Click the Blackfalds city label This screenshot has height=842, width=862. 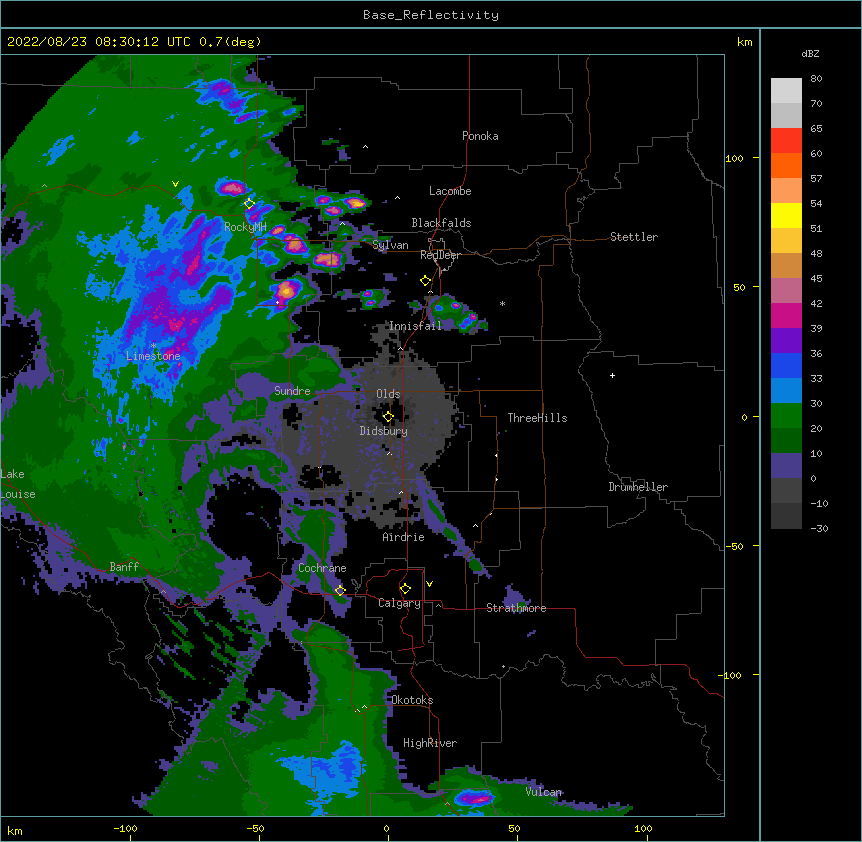(441, 223)
